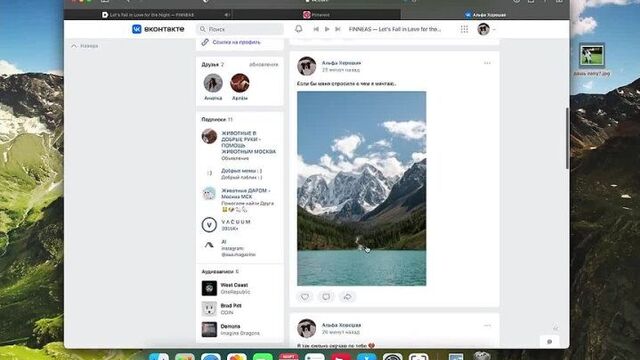Image resolution: width=640 pixels, height=360 pixels.
Task: Open comments on the mountain lake post
Action: 326,297
